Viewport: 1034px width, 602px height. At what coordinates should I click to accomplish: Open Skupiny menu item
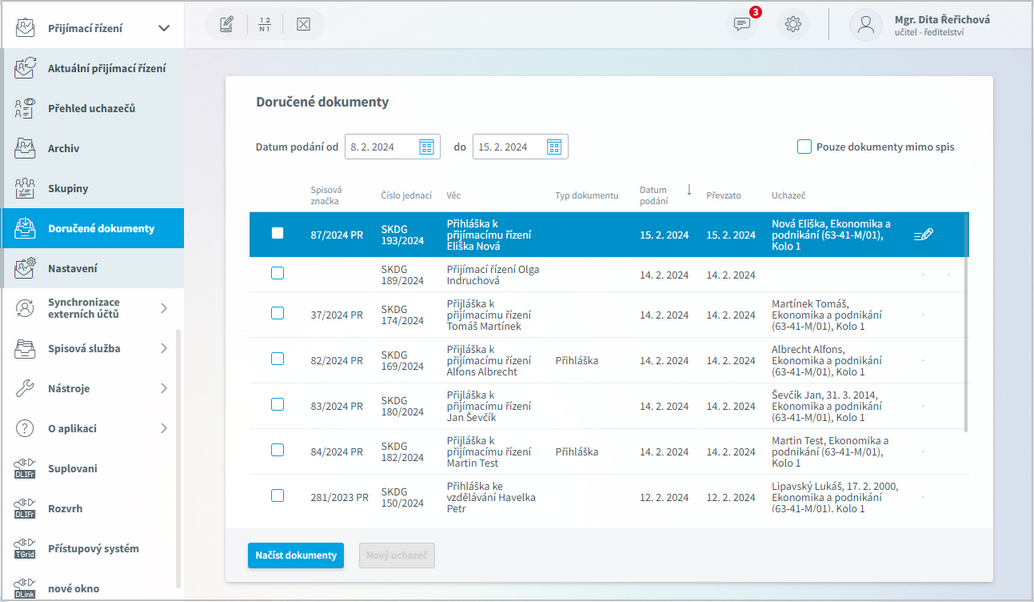tap(92, 188)
